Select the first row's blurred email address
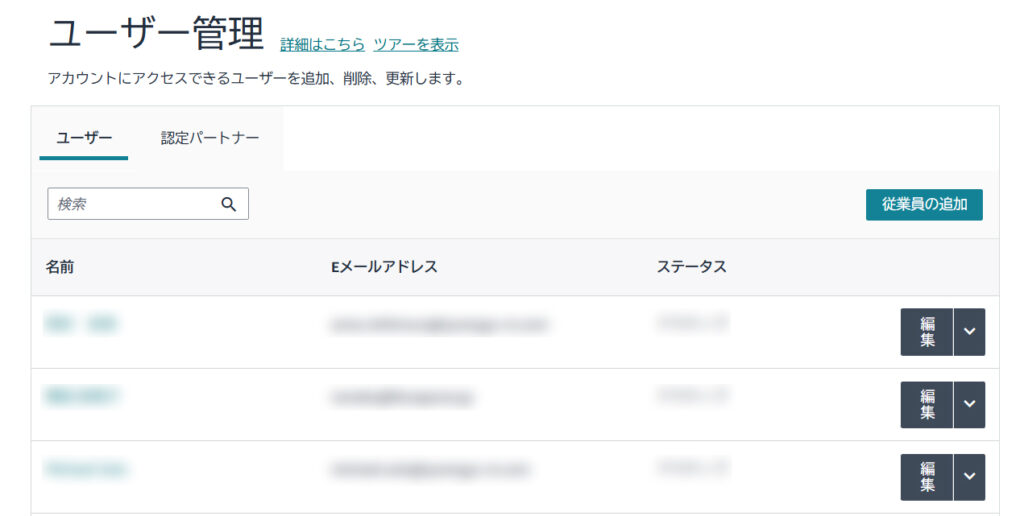1024x516 pixels. (439, 325)
